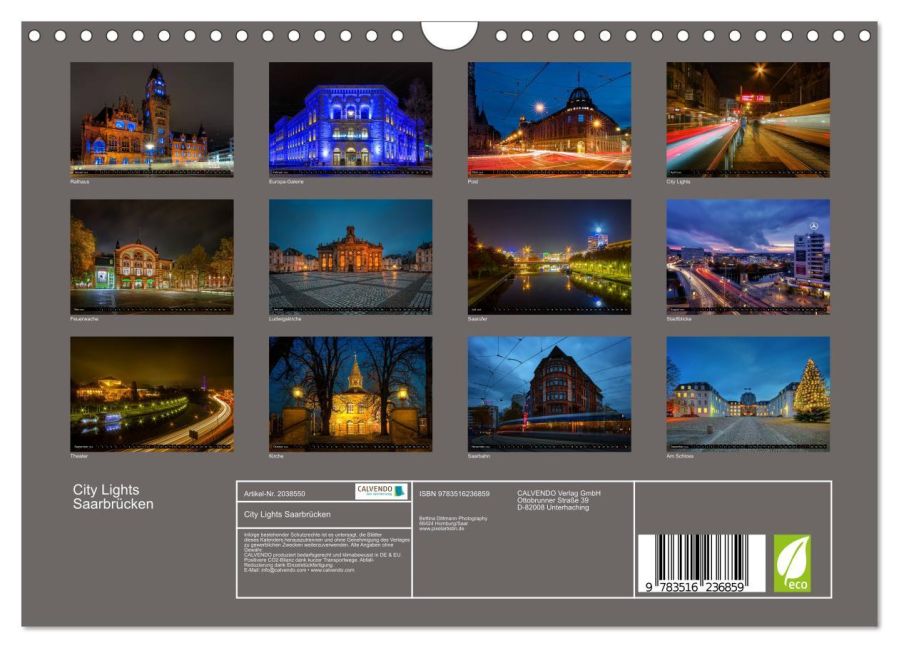Open the Saarufer river reflection thumbnail
This screenshot has height=648, width=899.
tap(549, 256)
